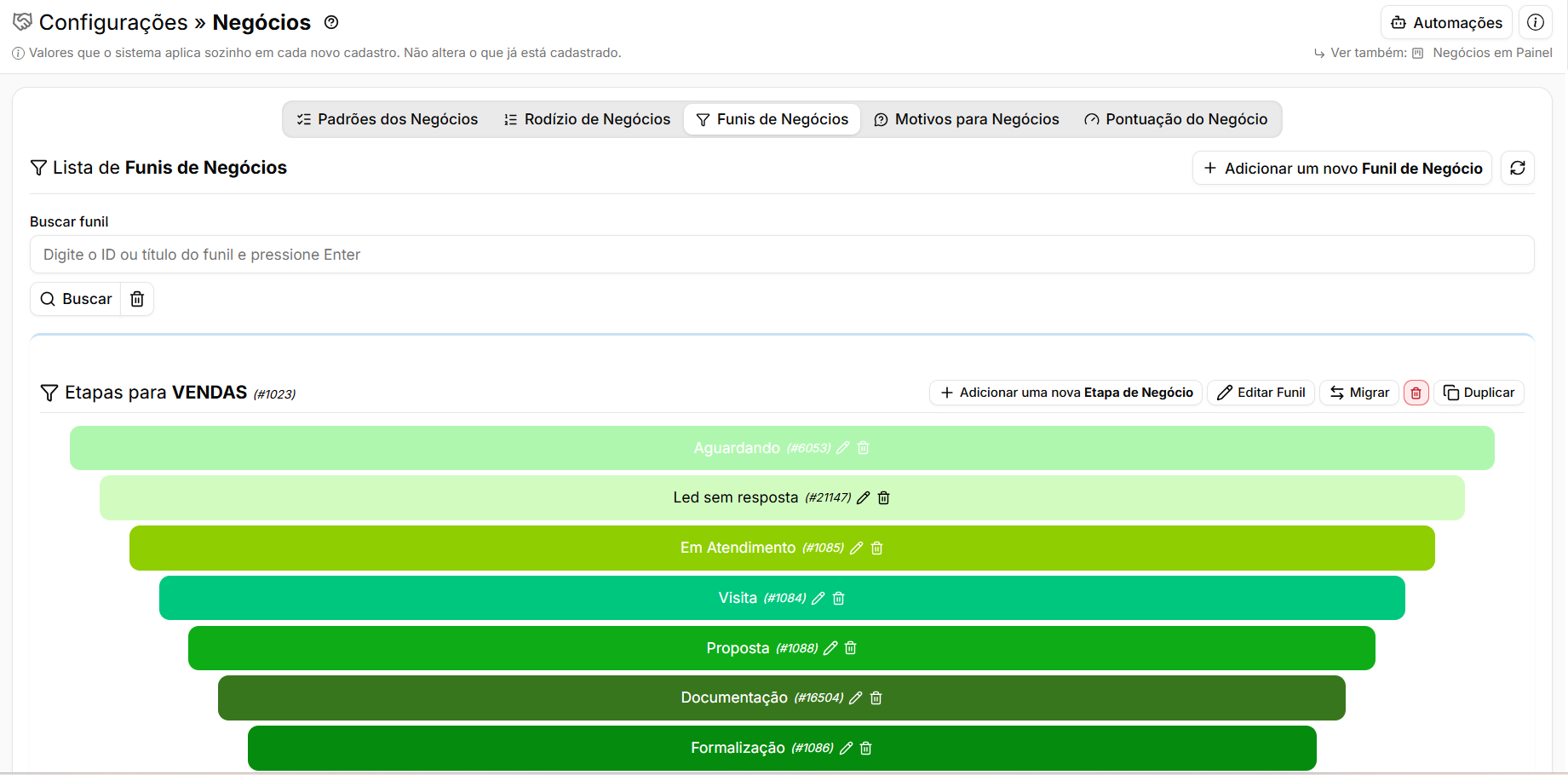
Task: Edit the Aguardando stage with pencil icon
Action: click(x=842, y=448)
